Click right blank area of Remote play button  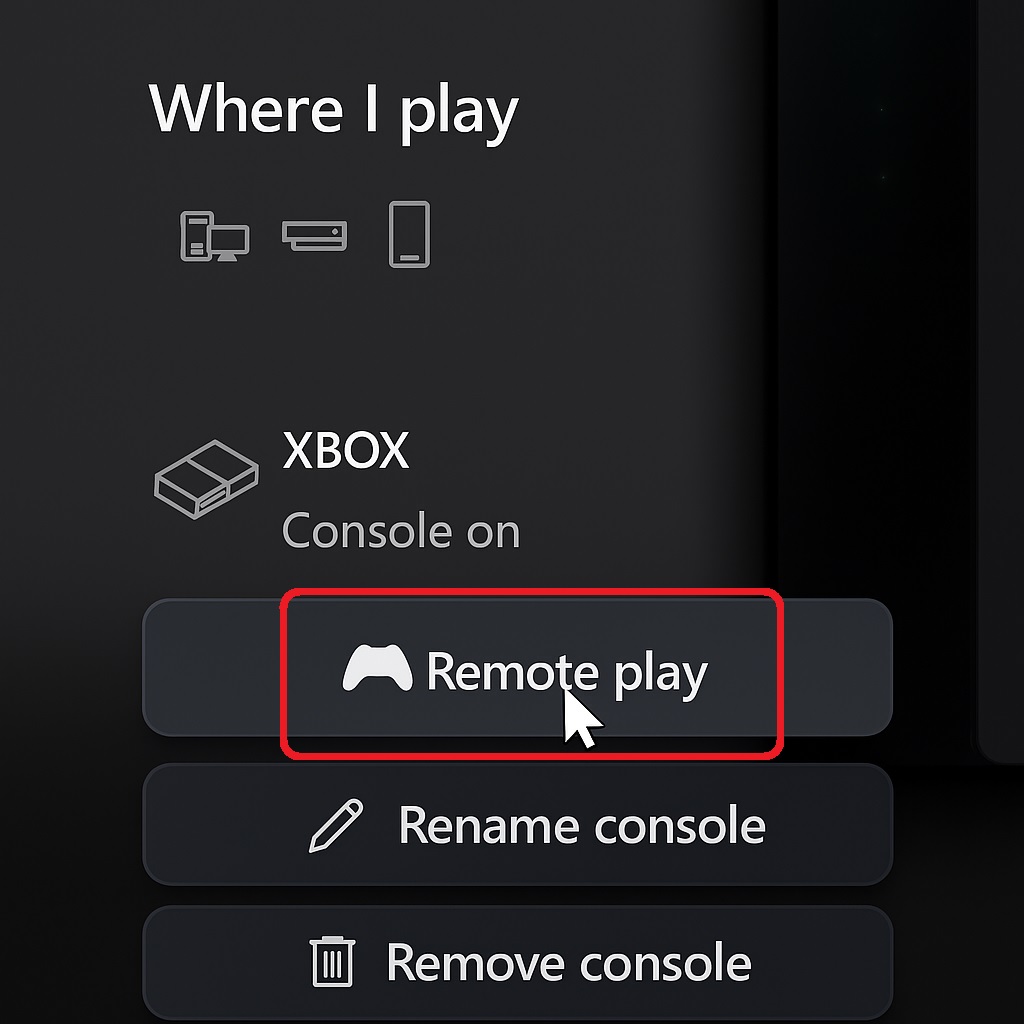[x=837, y=667]
